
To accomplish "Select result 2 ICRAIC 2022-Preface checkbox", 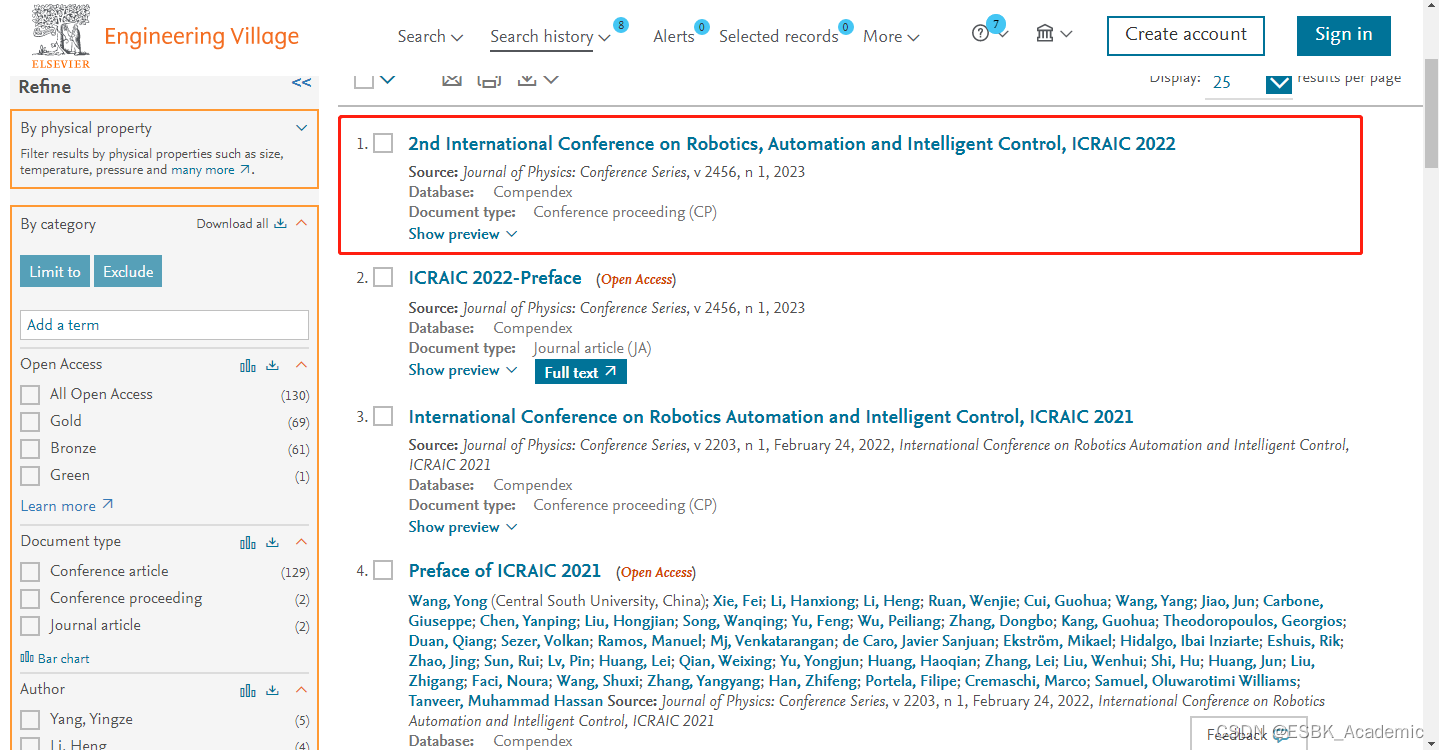I will 383,277.
